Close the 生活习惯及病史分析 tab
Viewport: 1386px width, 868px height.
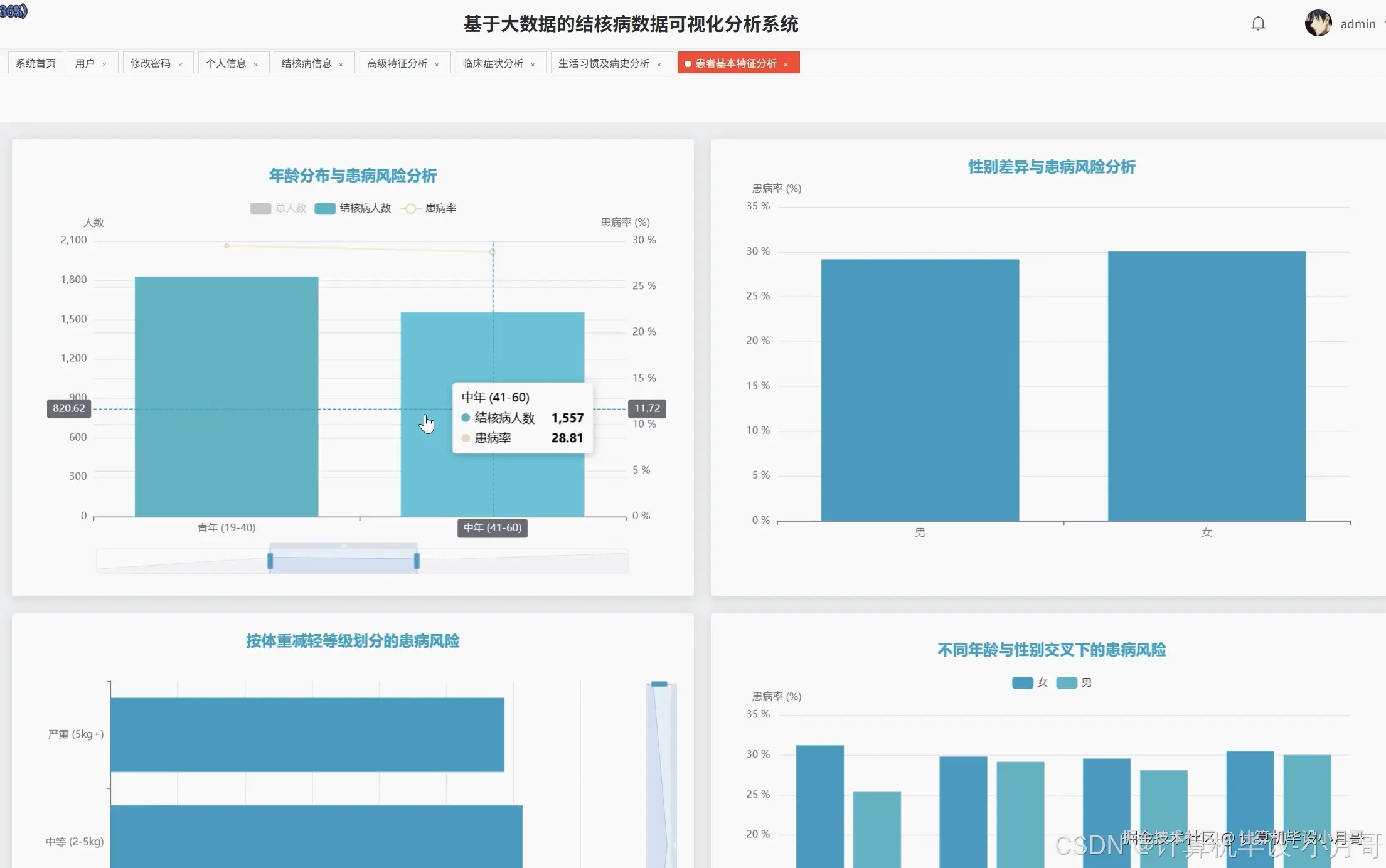pos(659,65)
